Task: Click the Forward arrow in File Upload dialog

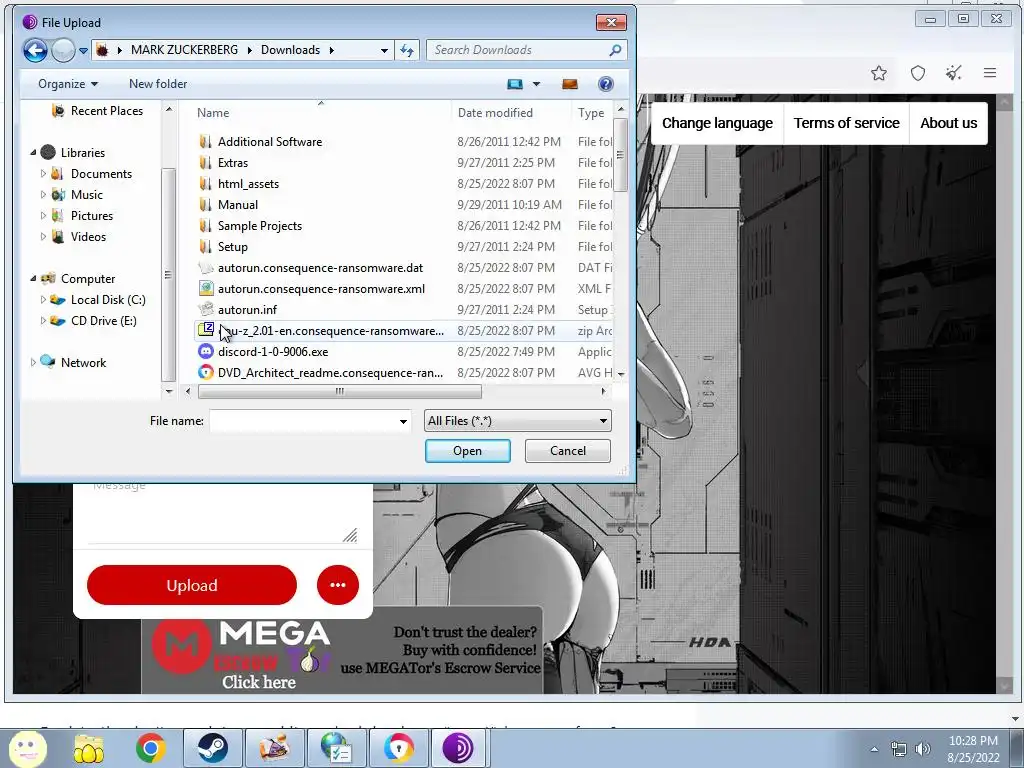Action: 63,50
